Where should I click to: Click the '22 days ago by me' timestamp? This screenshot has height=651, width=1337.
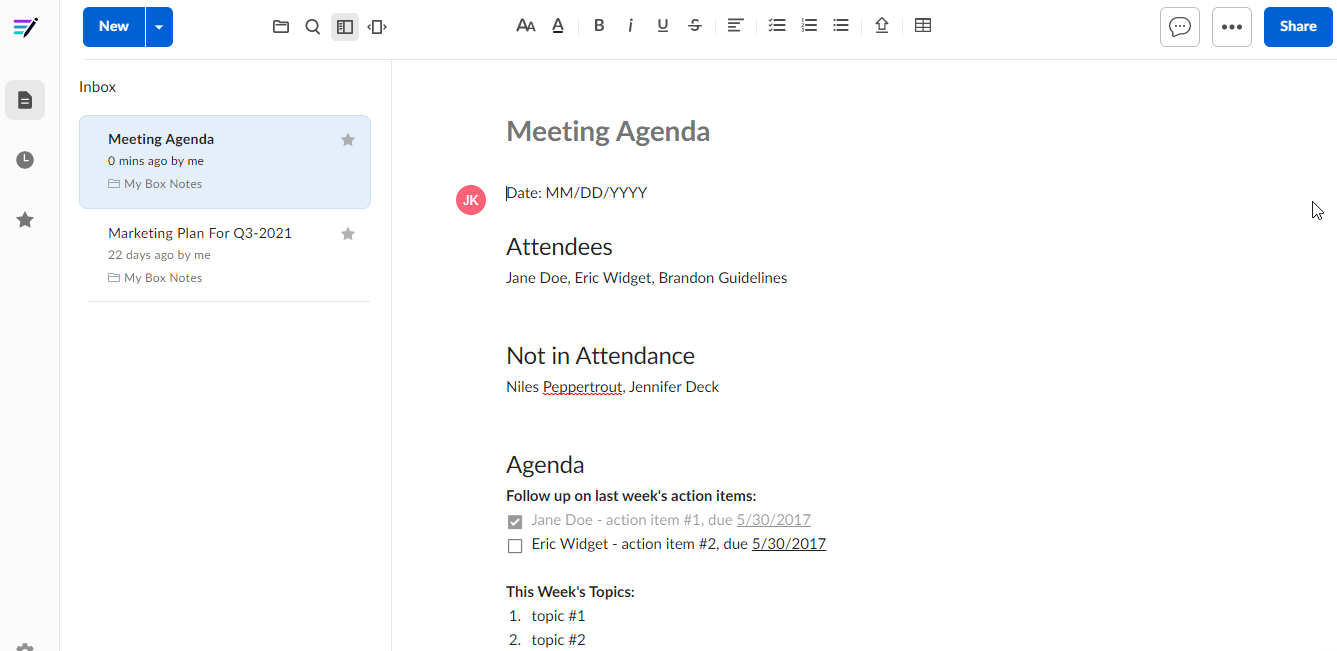pyautogui.click(x=159, y=255)
